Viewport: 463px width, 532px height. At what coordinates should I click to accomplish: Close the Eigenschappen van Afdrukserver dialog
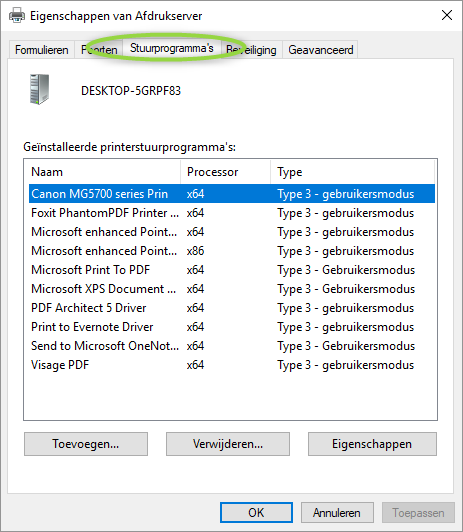pyautogui.click(x=447, y=15)
